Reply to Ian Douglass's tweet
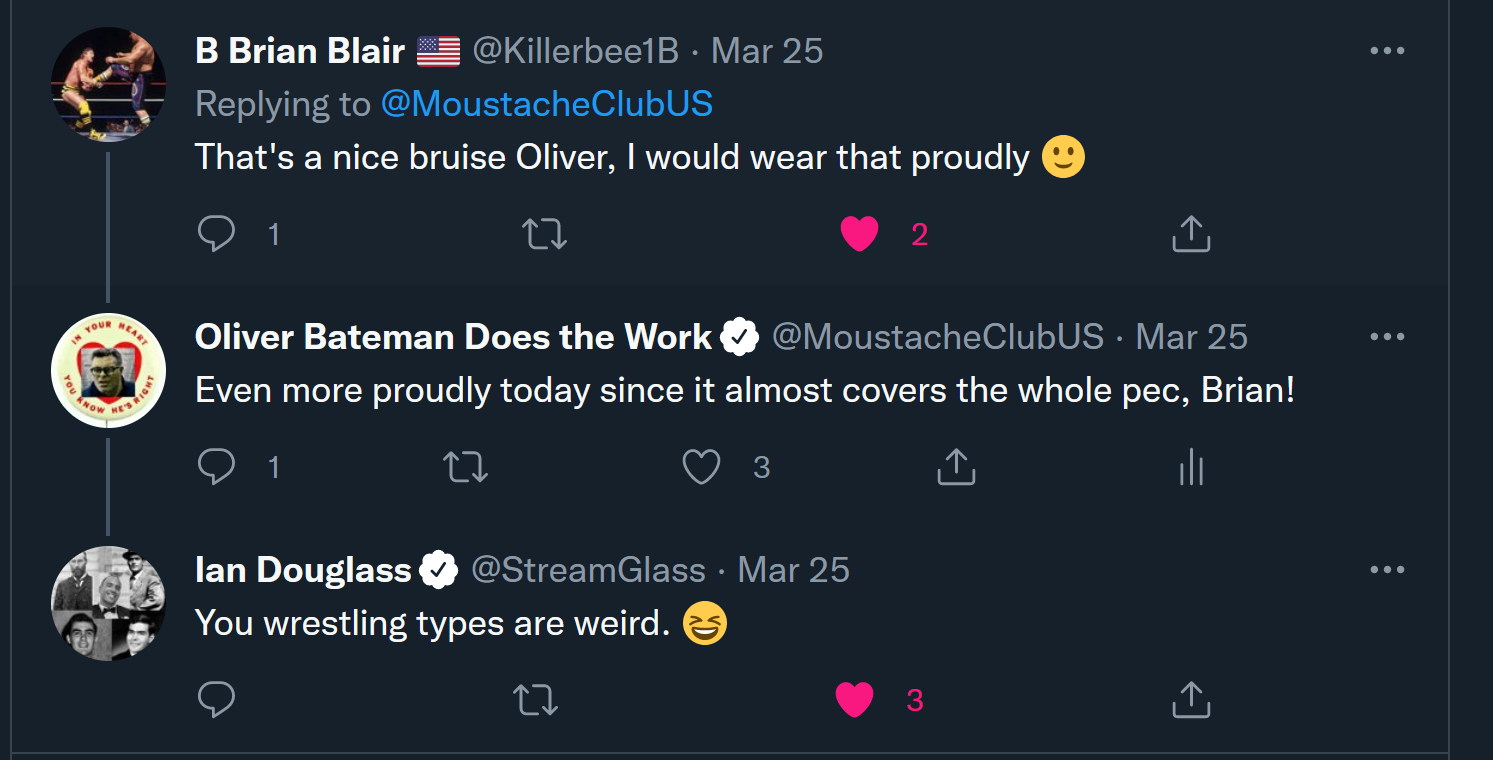The width and height of the screenshot is (1493, 760). [216, 700]
